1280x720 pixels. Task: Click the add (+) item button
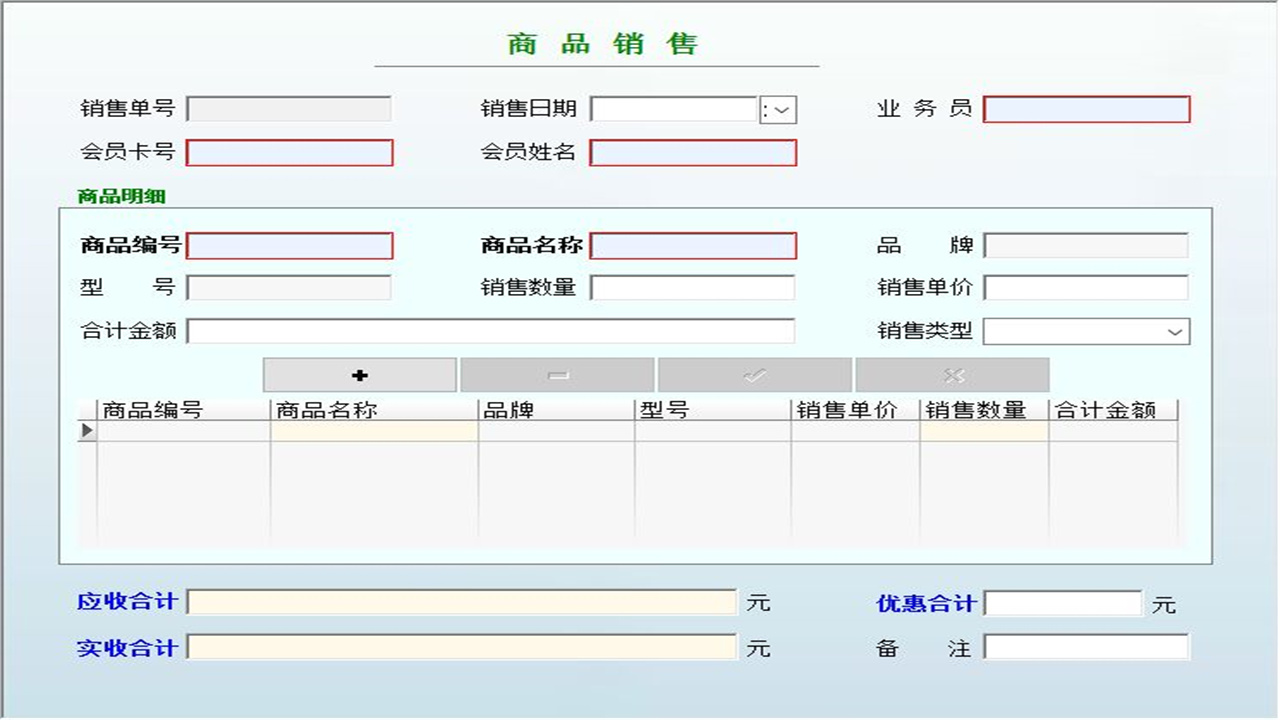pyautogui.click(x=357, y=374)
